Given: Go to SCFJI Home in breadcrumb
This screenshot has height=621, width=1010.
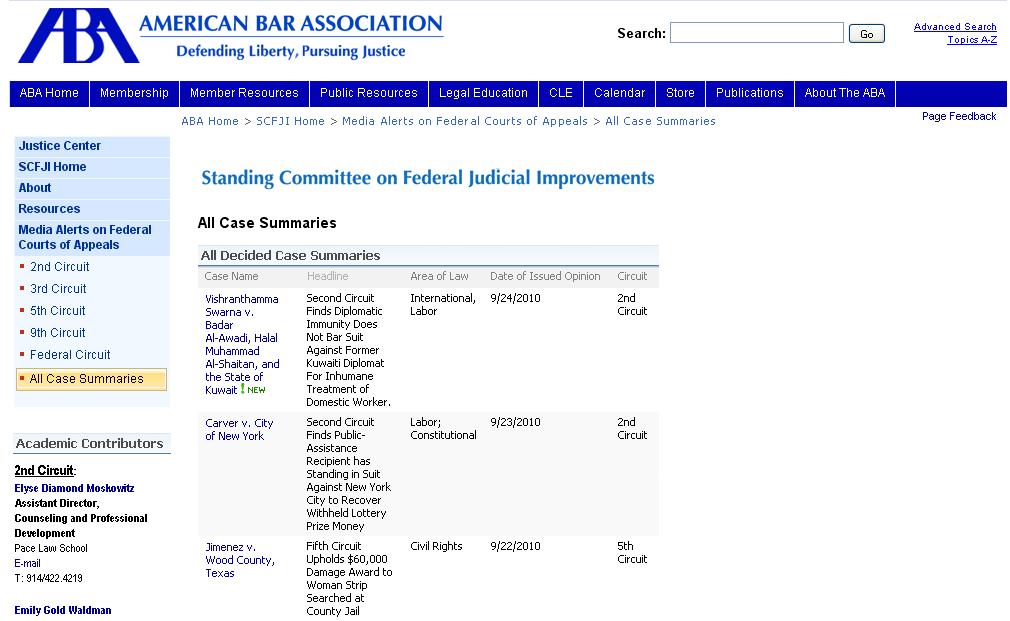Looking at the screenshot, I should pyautogui.click(x=290, y=121).
